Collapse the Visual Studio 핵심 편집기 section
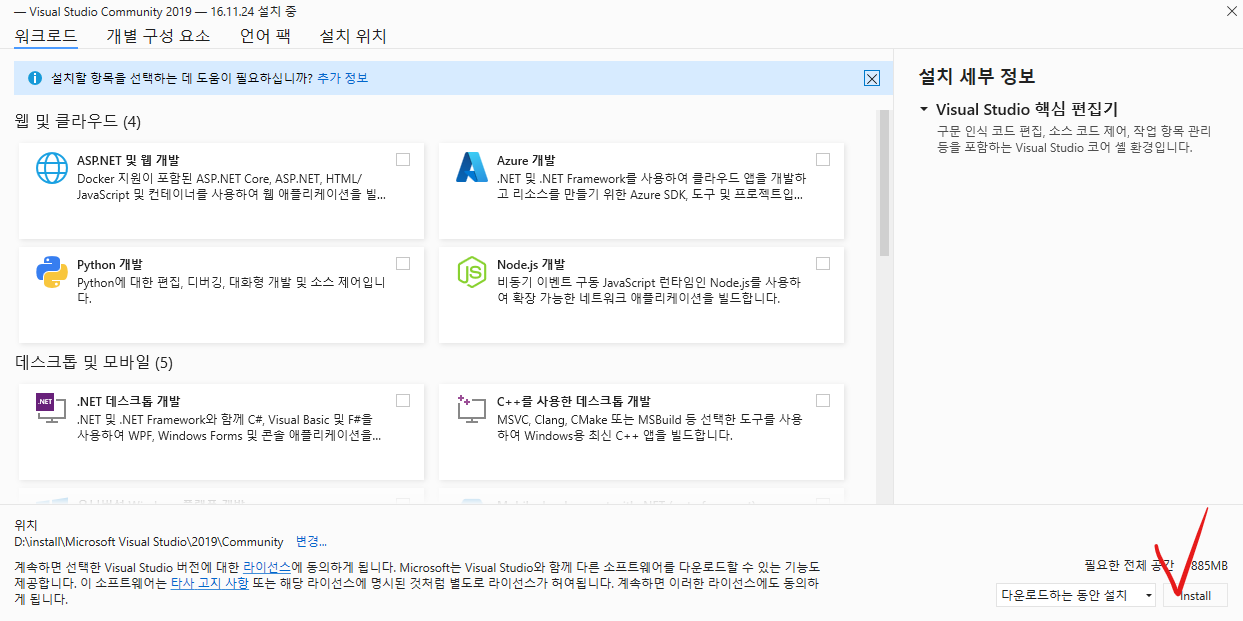The height and width of the screenshot is (621, 1243). pos(926,109)
